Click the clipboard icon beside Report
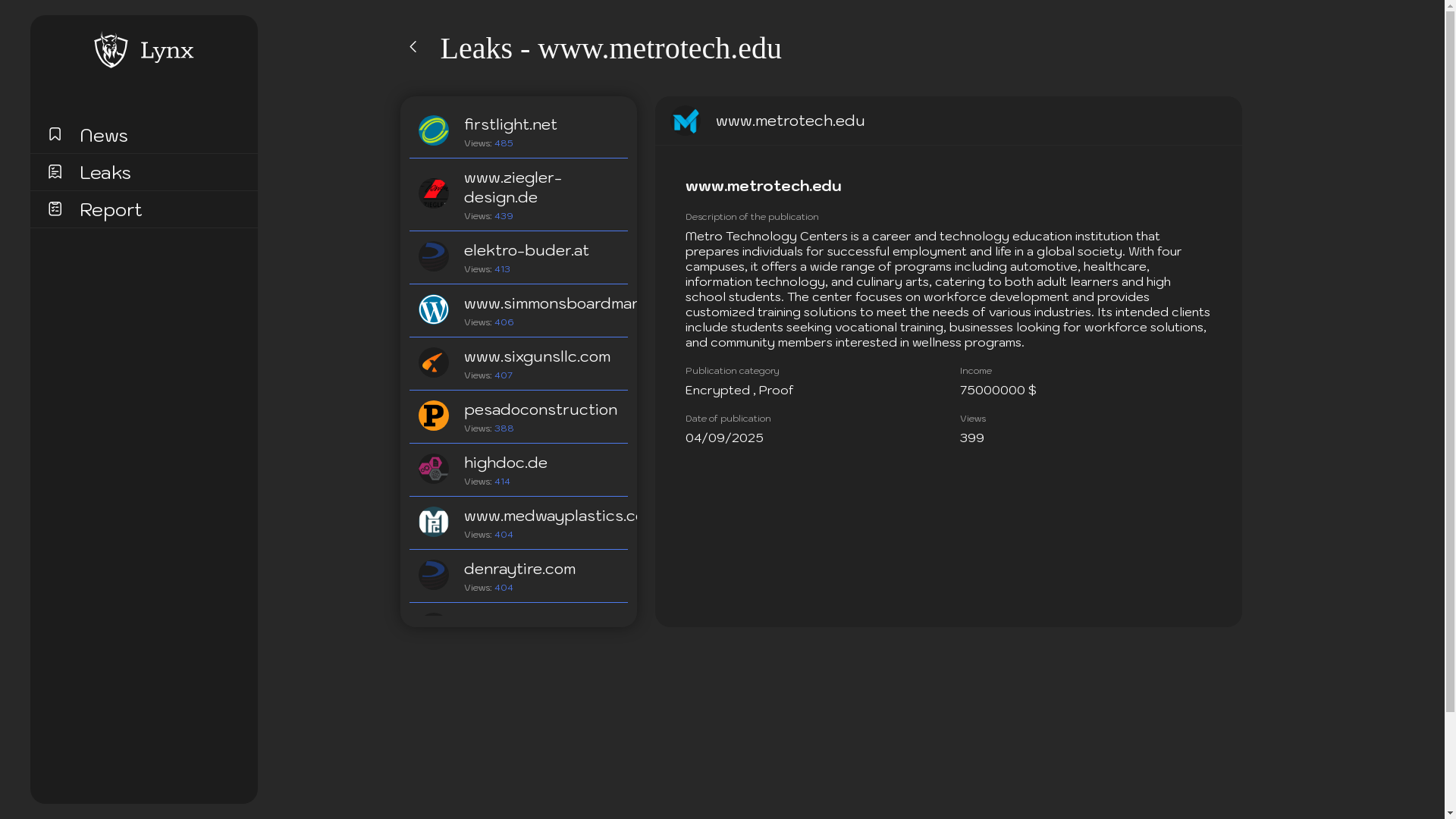Image resolution: width=1456 pixels, height=819 pixels. tap(55, 209)
